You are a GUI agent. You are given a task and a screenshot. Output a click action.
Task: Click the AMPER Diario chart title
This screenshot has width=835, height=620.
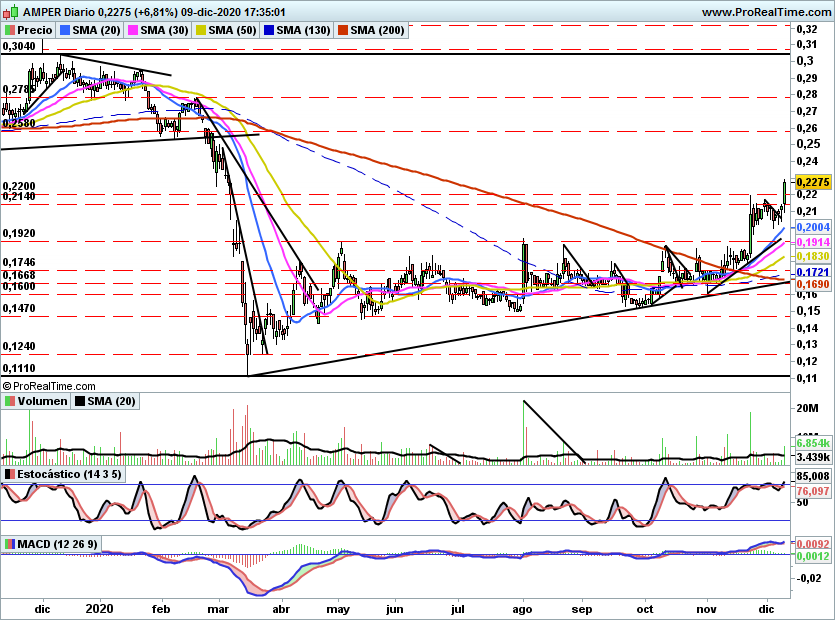tap(59, 12)
